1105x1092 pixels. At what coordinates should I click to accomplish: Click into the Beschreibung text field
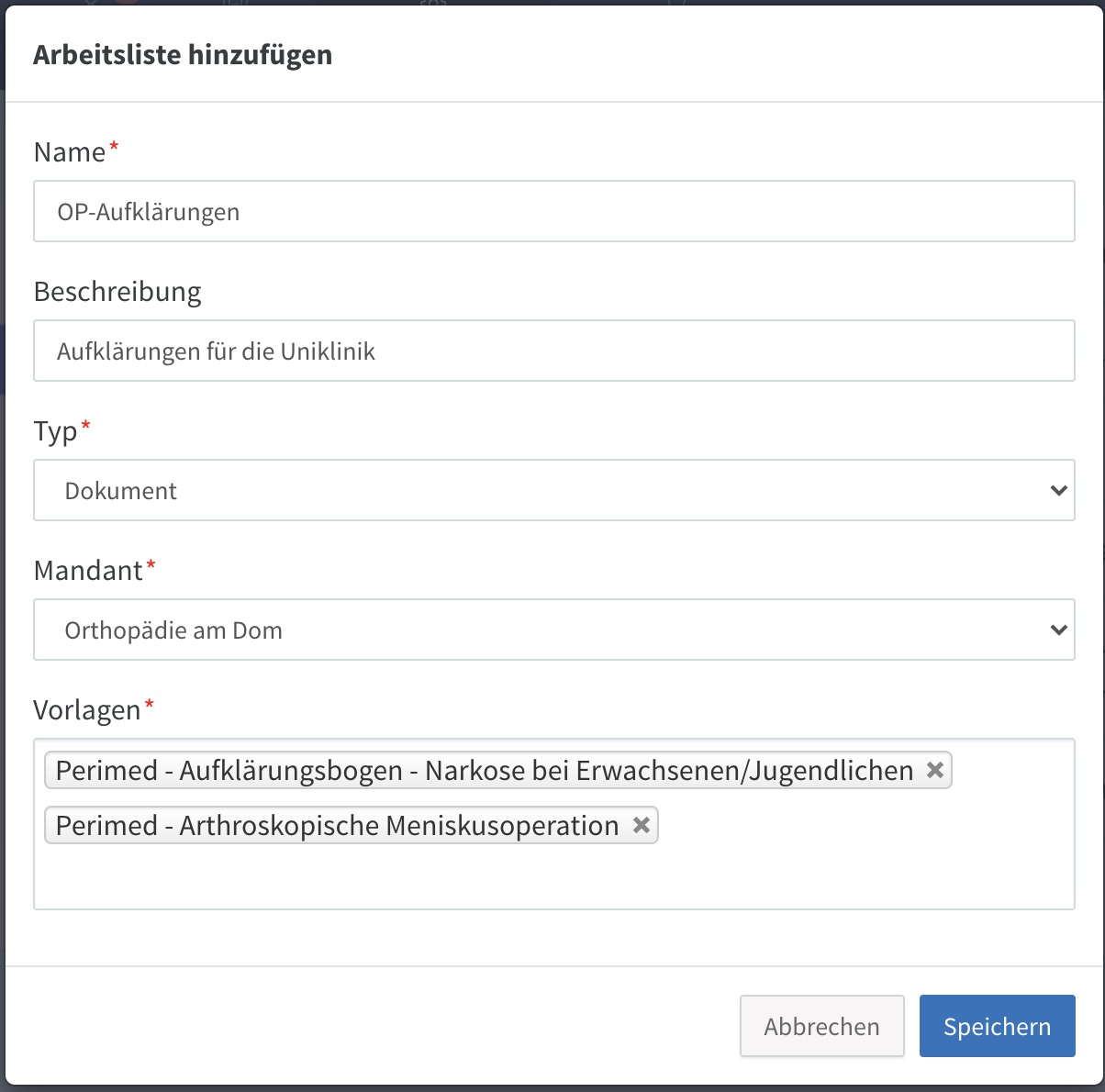coord(553,351)
